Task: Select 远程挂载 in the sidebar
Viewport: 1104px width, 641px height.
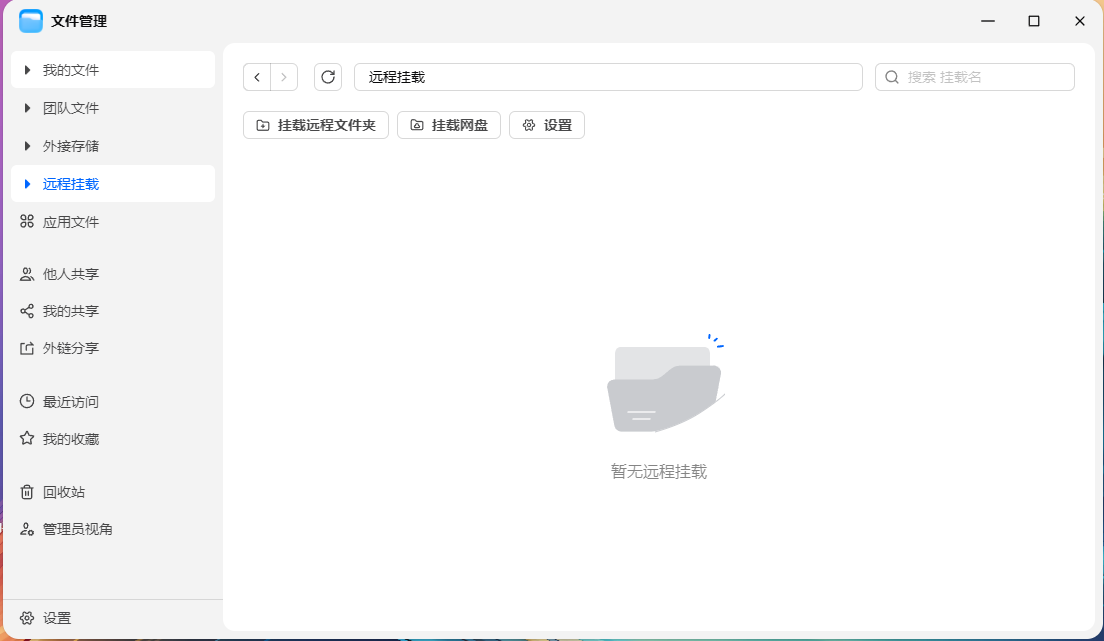Action: click(113, 184)
